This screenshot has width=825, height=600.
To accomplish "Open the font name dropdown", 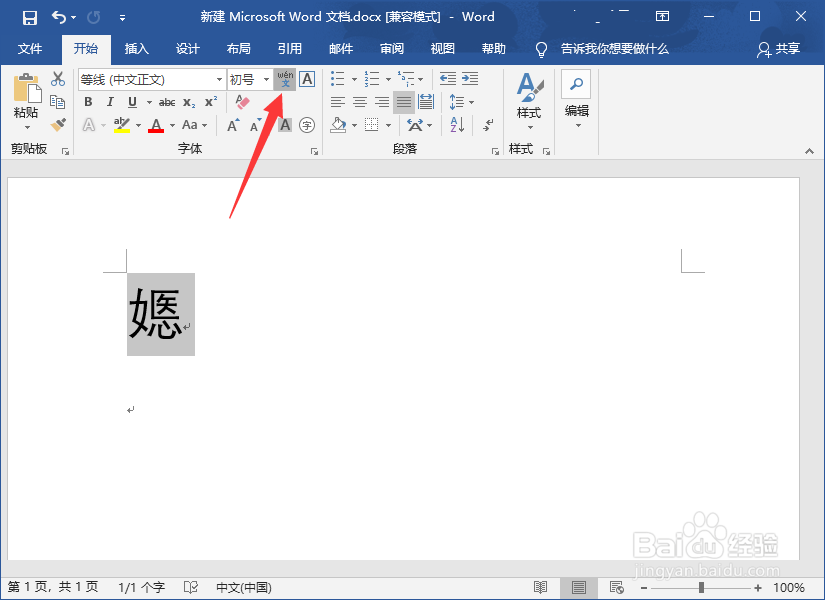I will (220, 80).
